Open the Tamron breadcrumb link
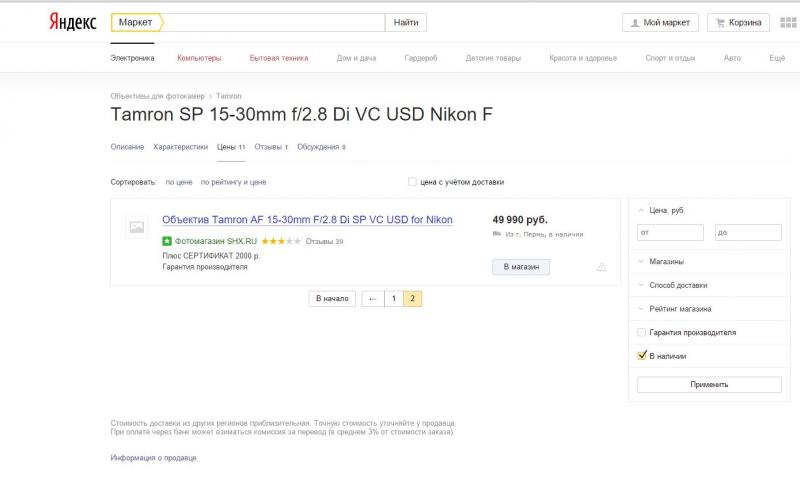 pos(229,96)
